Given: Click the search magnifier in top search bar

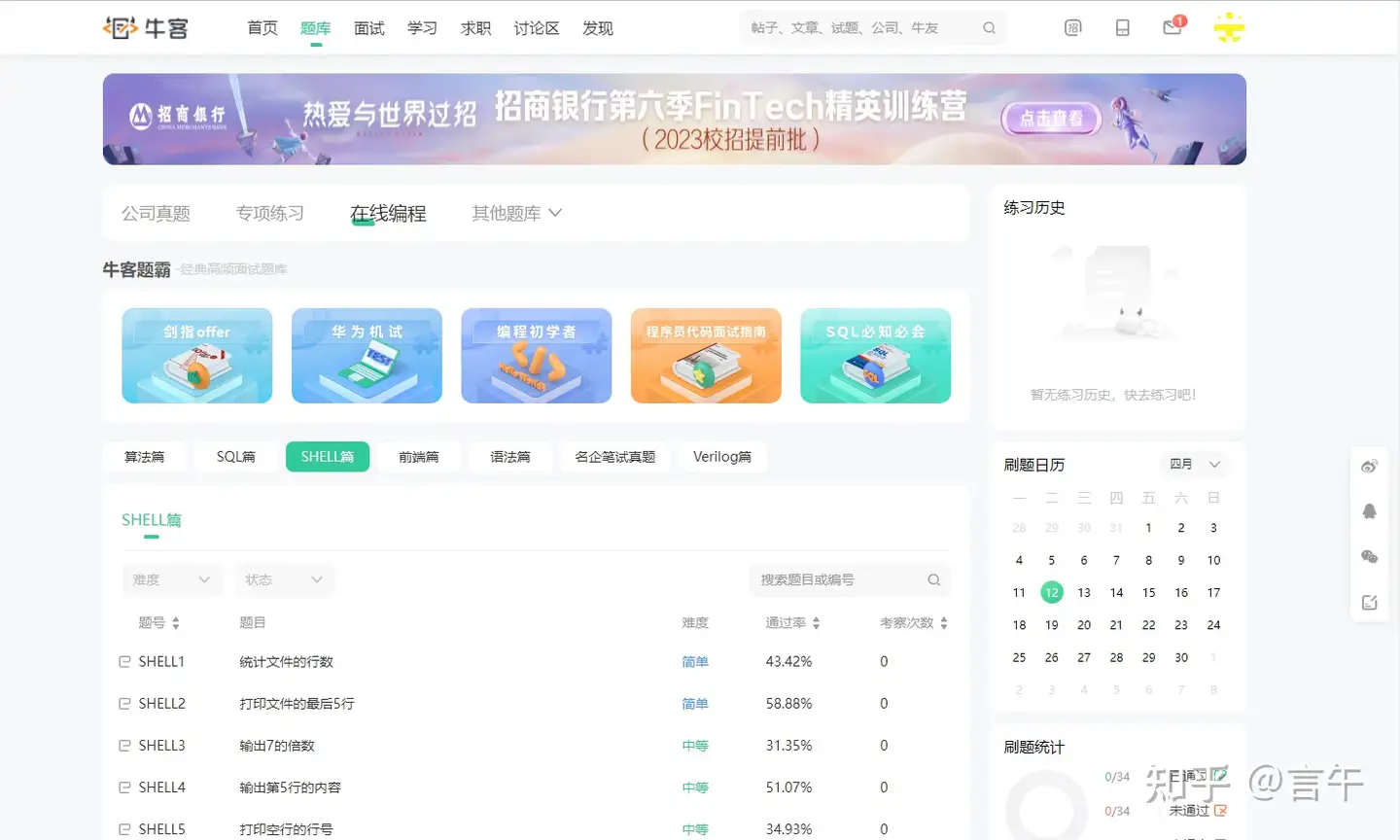Looking at the screenshot, I should pos(989,27).
